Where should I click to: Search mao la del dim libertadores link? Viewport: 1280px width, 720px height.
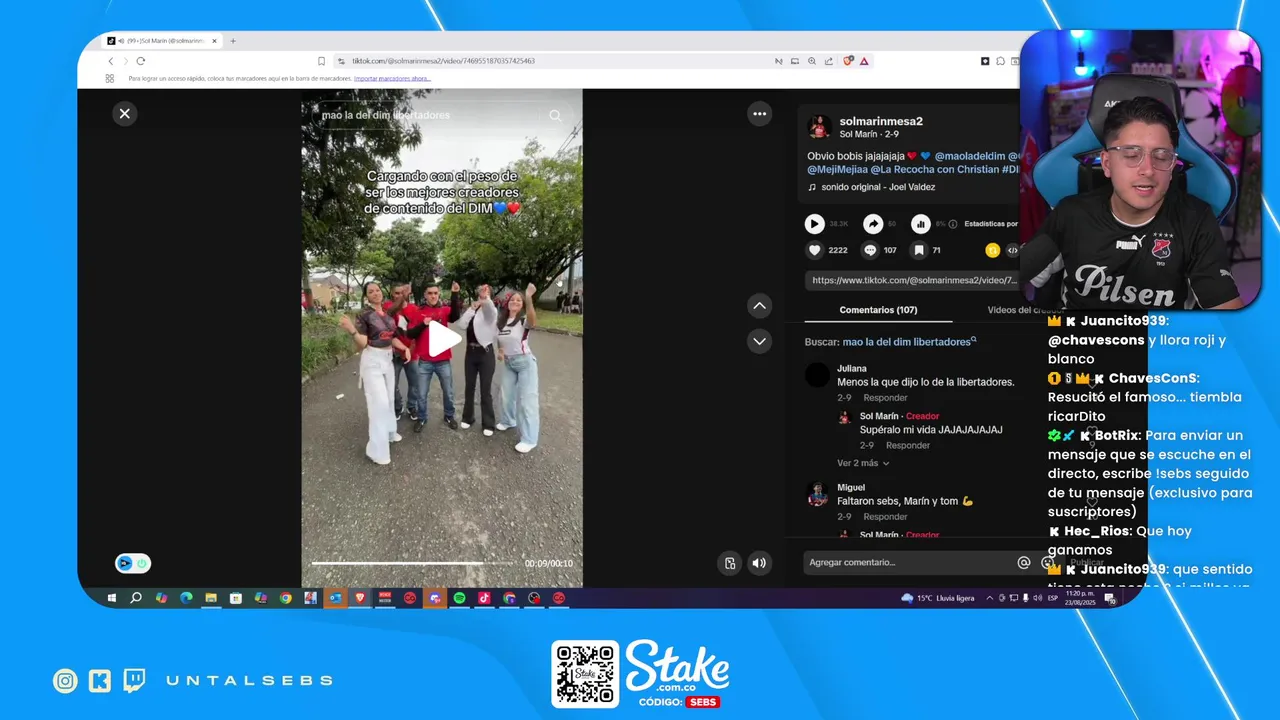909,342
